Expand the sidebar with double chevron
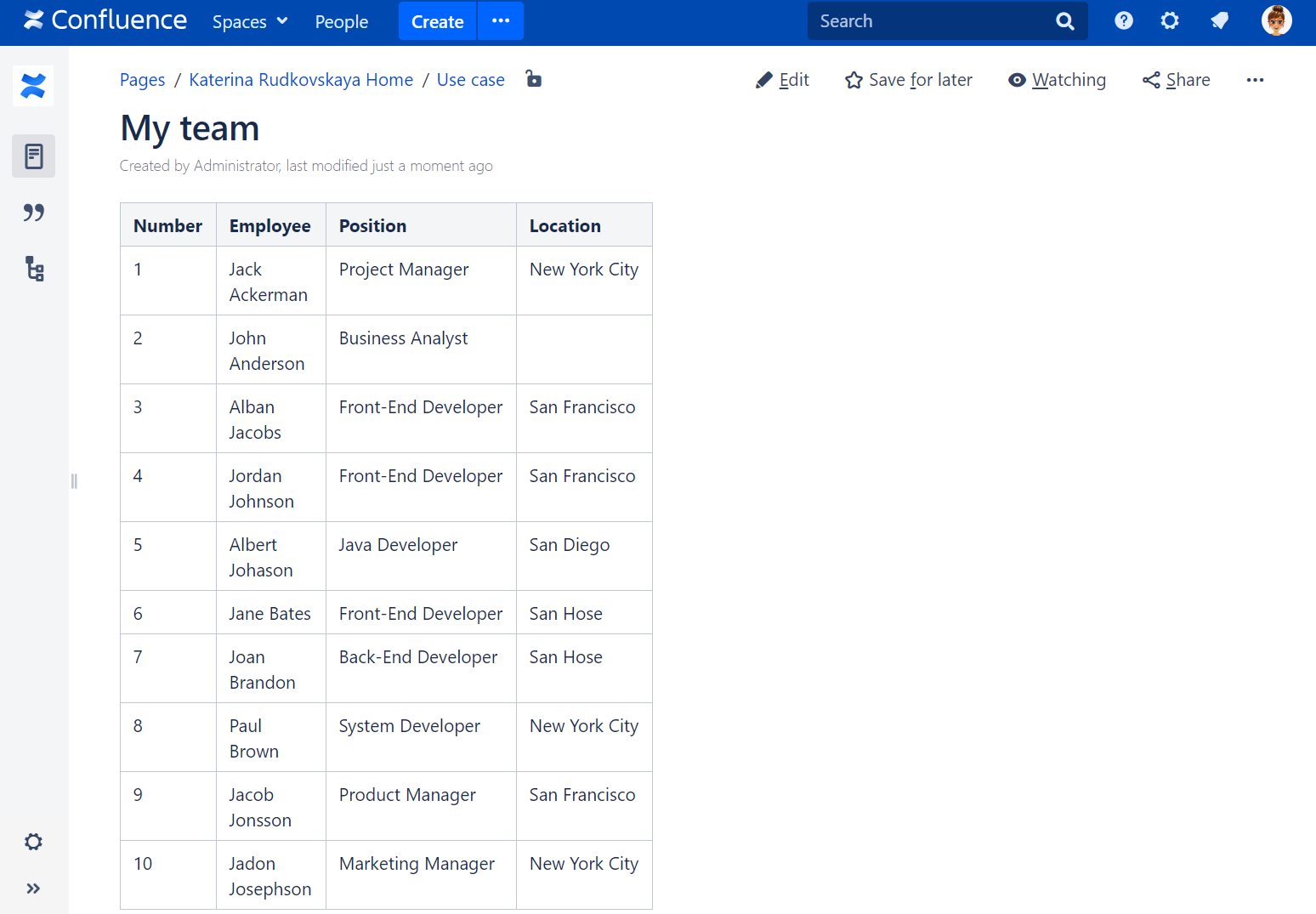Image resolution: width=1316 pixels, height=914 pixels. pyautogui.click(x=33, y=888)
